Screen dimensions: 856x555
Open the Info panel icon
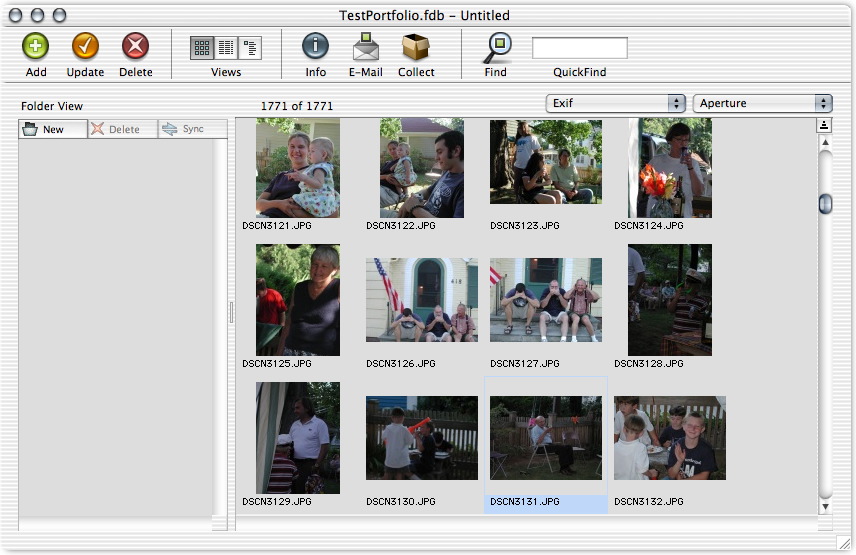click(x=315, y=47)
